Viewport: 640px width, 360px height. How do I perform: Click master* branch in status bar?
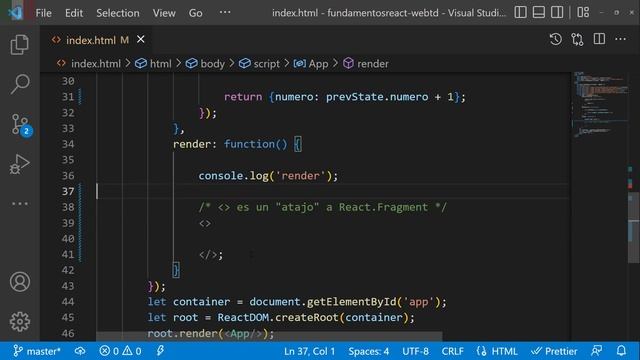coord(37,351)
